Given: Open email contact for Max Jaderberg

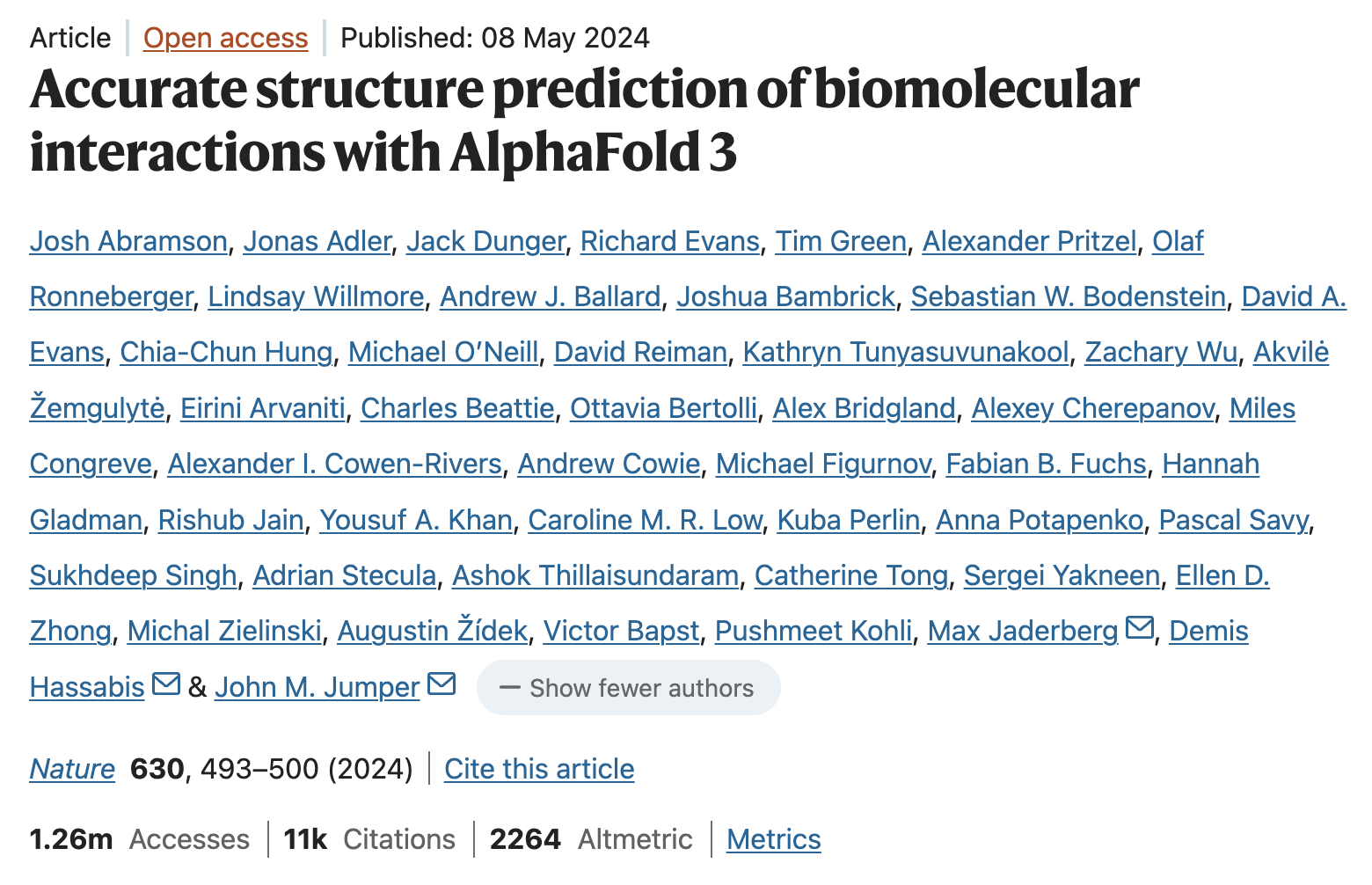Looking at the screenshot, I should click(1140, 628).
